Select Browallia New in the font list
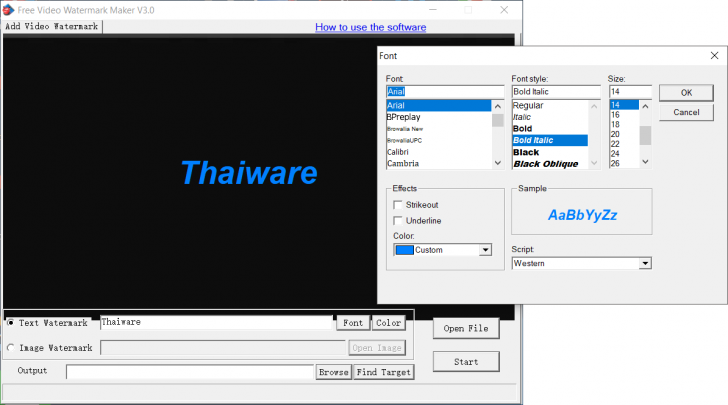Screen dimensions: 728x405 [439, 129]
